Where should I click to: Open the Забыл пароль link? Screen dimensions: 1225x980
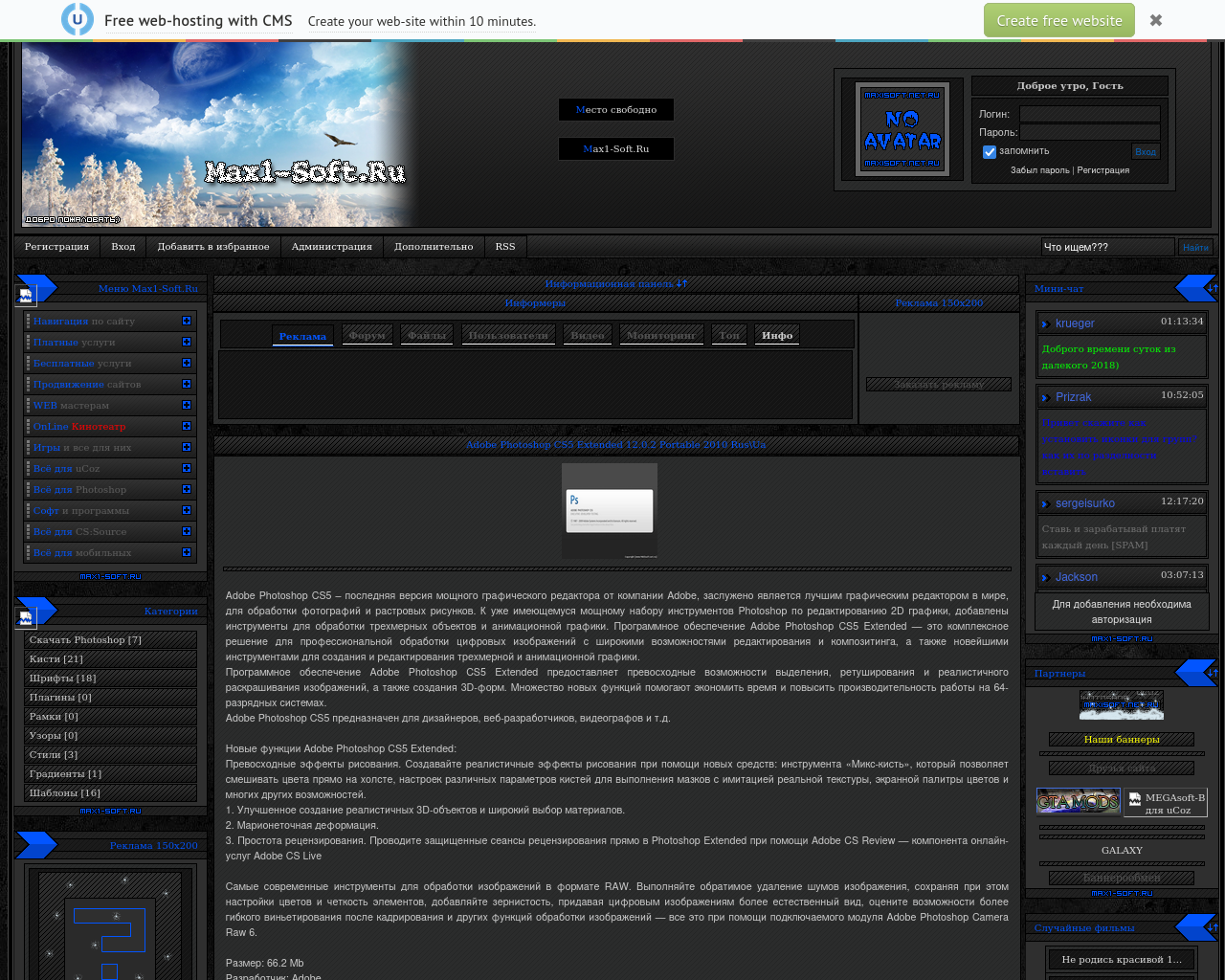1039,170
